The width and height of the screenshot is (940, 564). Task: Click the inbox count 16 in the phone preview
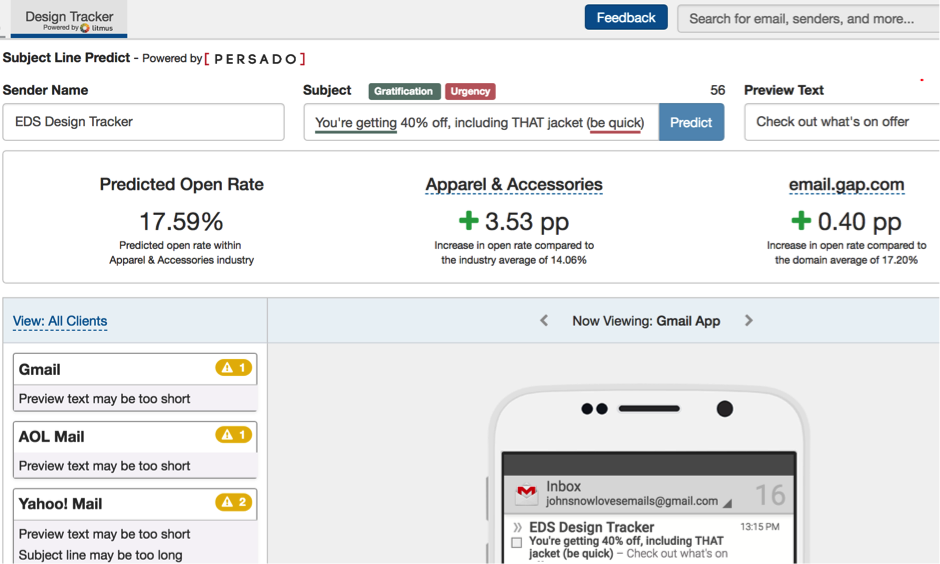[x=770, y=495]
